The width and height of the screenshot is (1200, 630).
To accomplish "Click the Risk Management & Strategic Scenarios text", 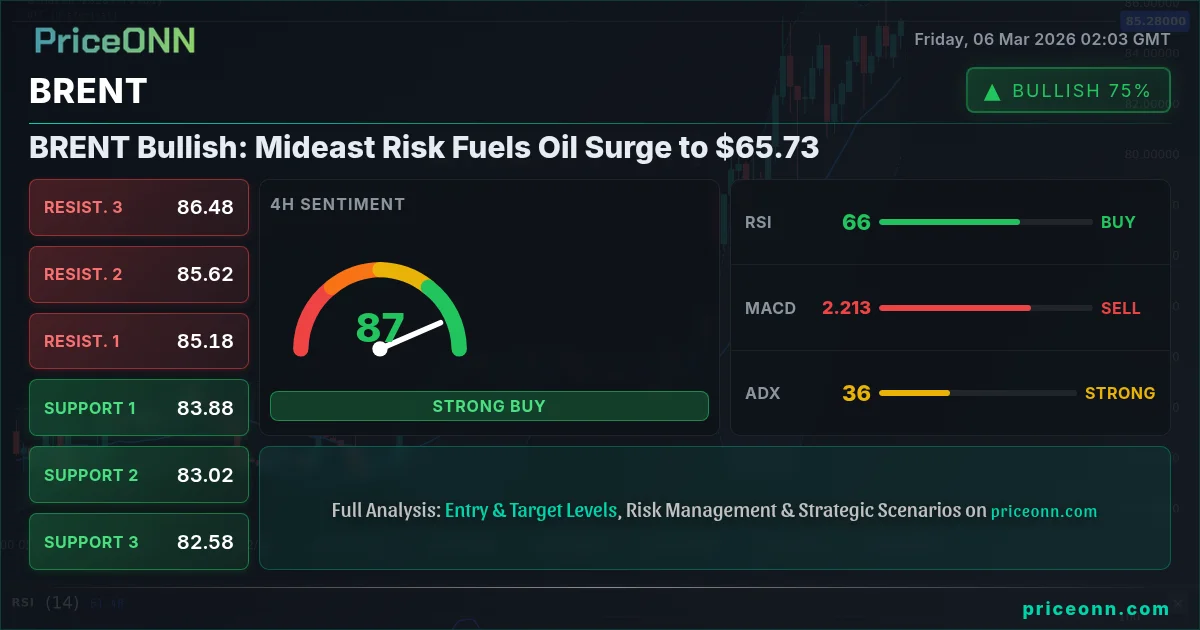I will (x=794, y=510).
